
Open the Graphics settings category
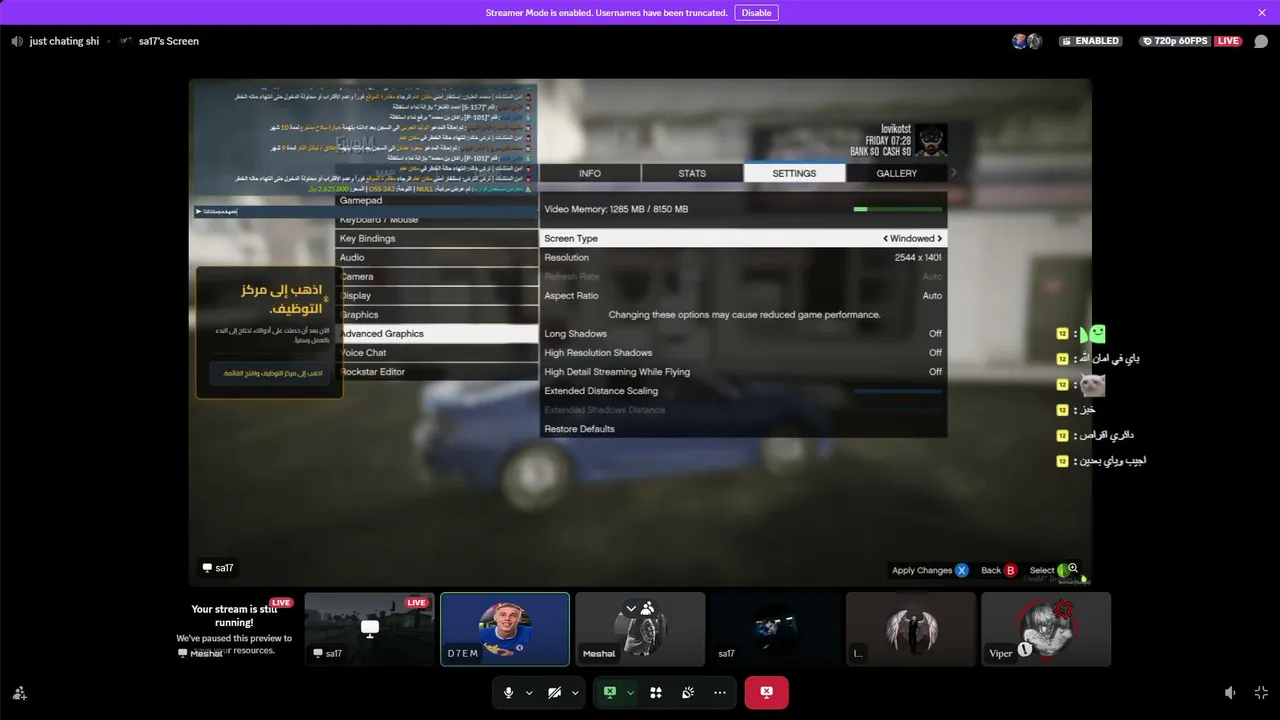[x=437, y=315]
